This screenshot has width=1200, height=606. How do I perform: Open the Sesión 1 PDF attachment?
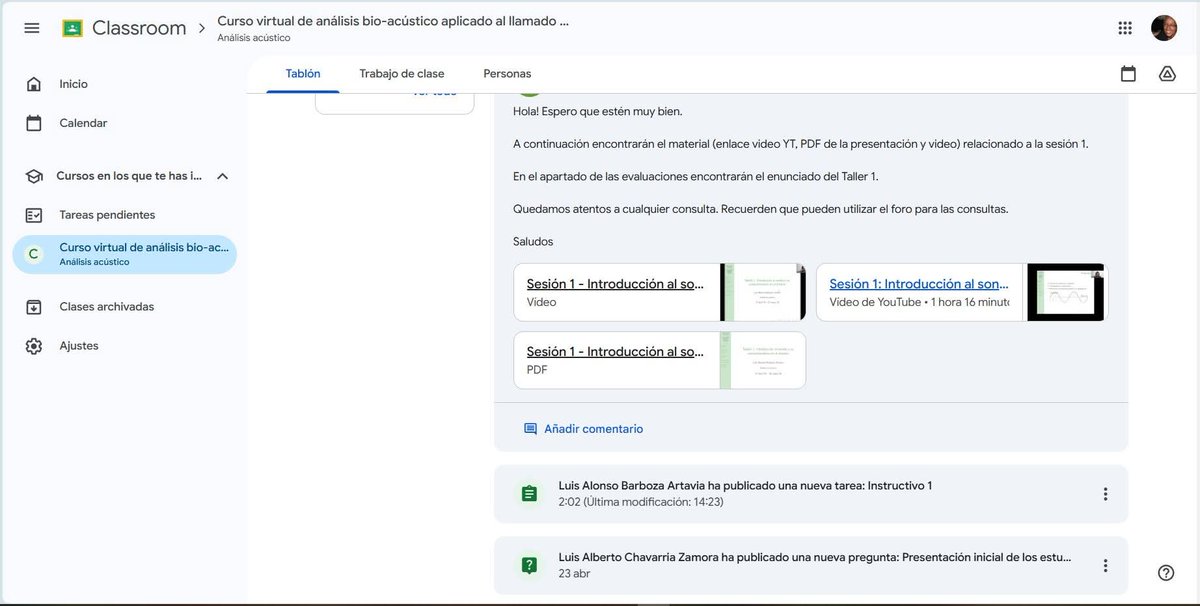point(660,360)
